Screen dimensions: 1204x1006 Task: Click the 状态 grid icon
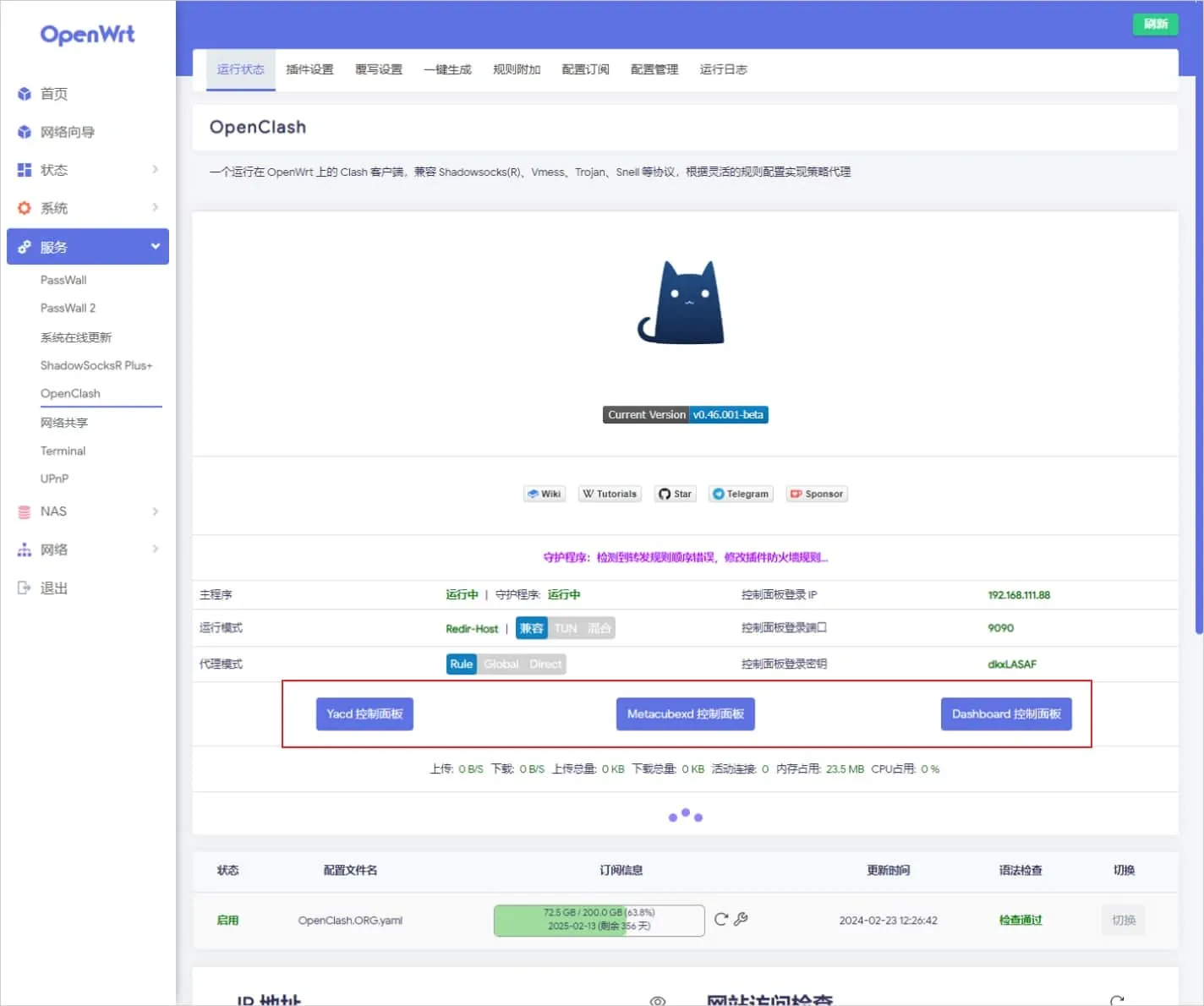(x=25, y=170)
